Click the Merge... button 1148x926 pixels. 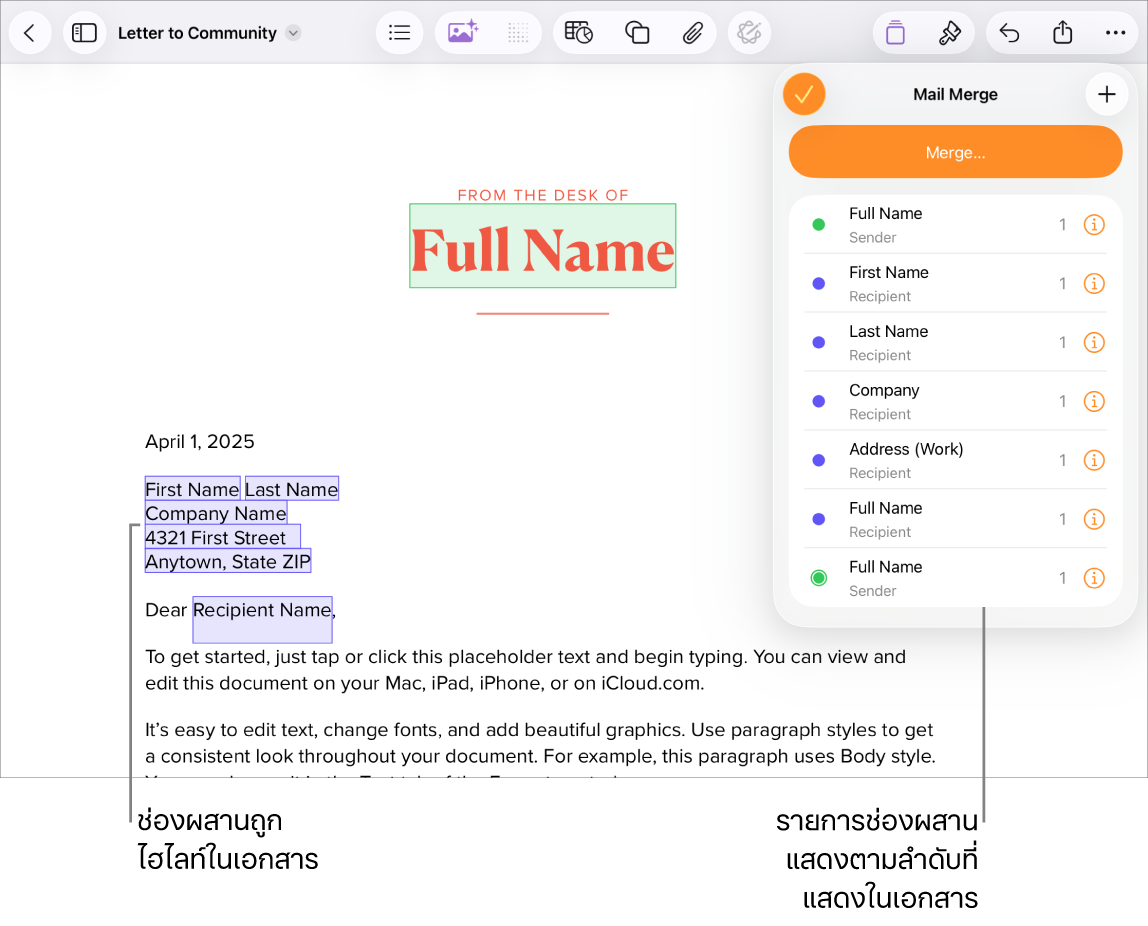pyautogui.click(x=955, y=152)
